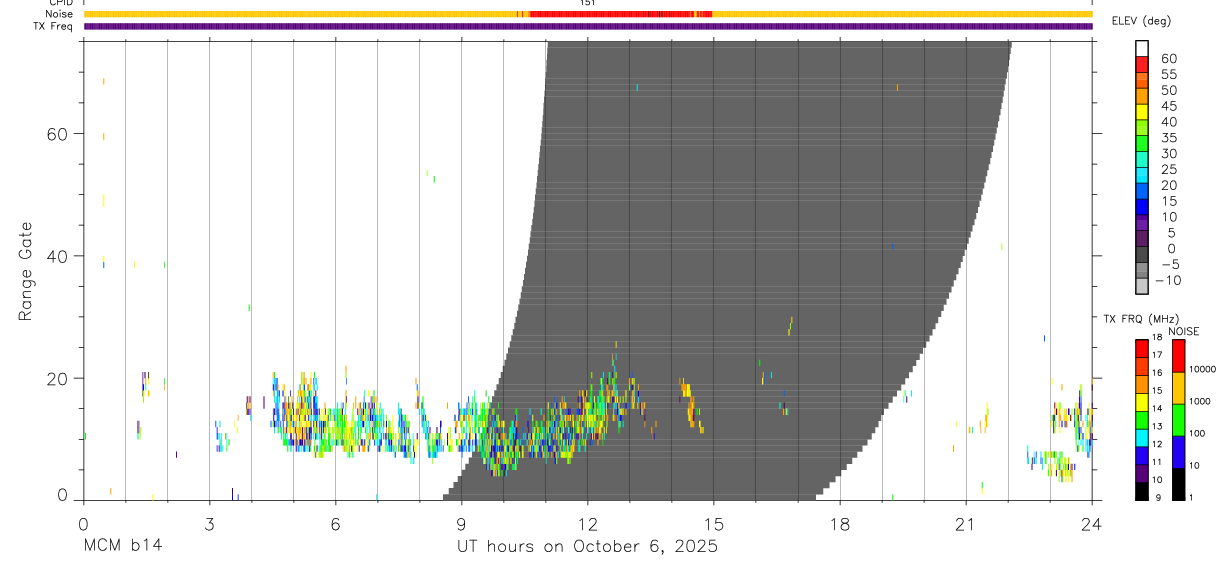Click the 'Range Gate' y-axis label
Screen dimensions: 1228x567
[25, 272]
